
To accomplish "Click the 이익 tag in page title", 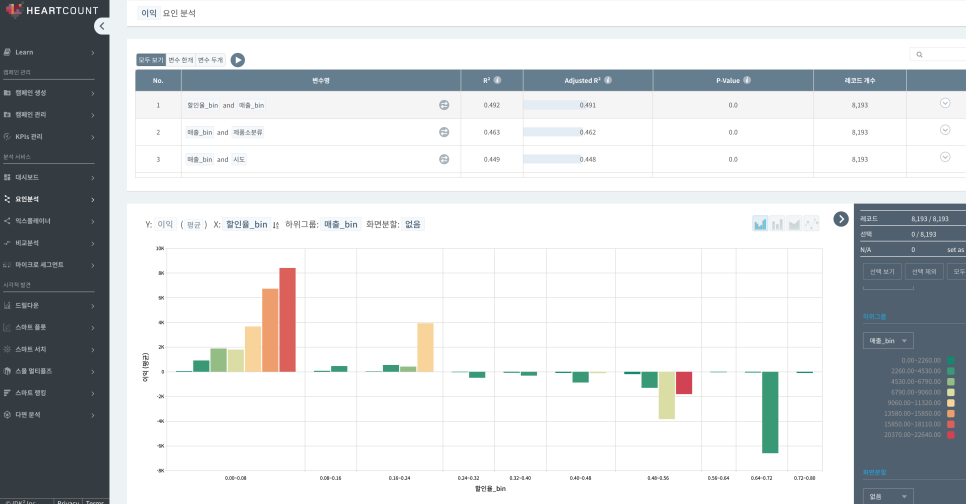I will click(148, 13).
